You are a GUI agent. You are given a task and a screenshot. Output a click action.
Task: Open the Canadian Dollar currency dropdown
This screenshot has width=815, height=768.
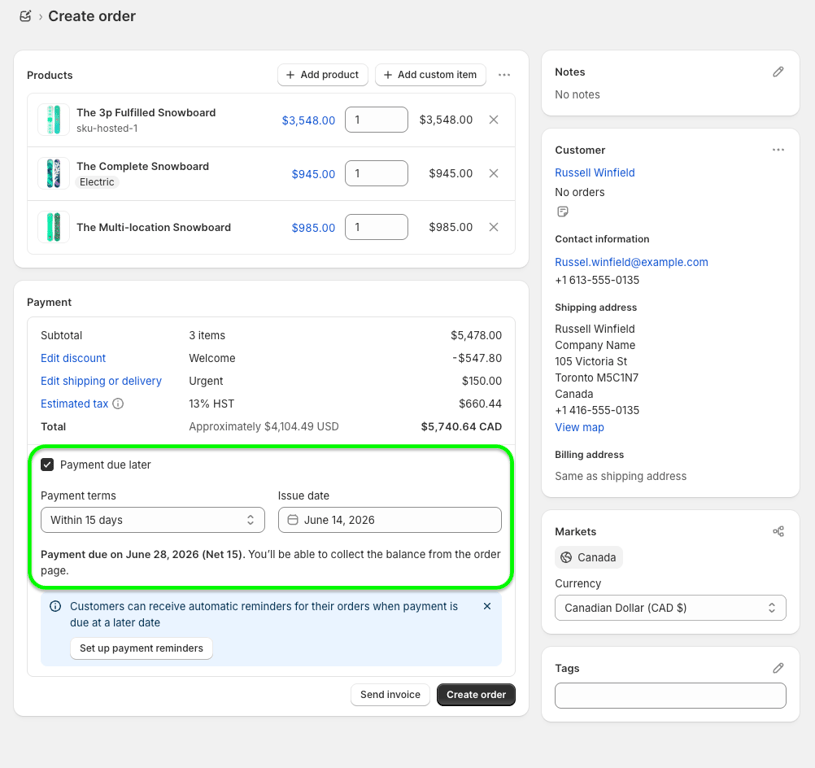671,608
